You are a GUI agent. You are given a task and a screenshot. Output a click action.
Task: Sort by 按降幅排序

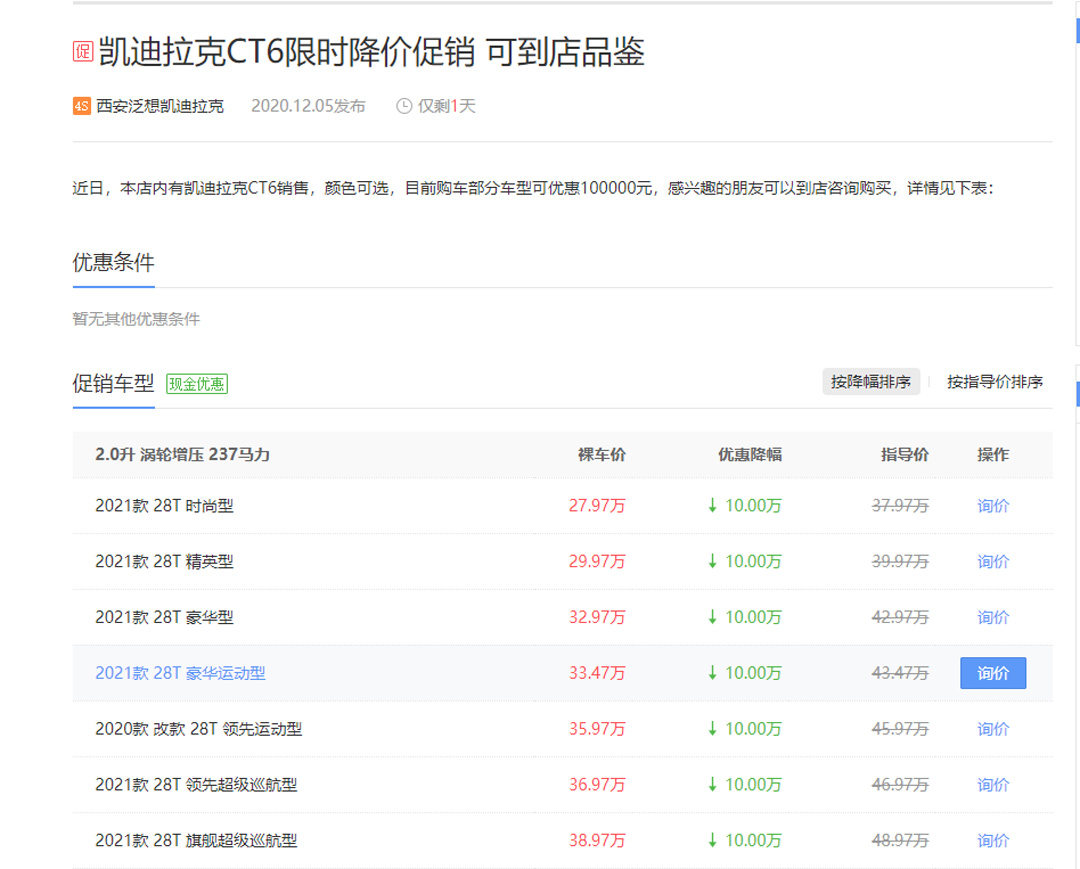click(x=870, y=382)
